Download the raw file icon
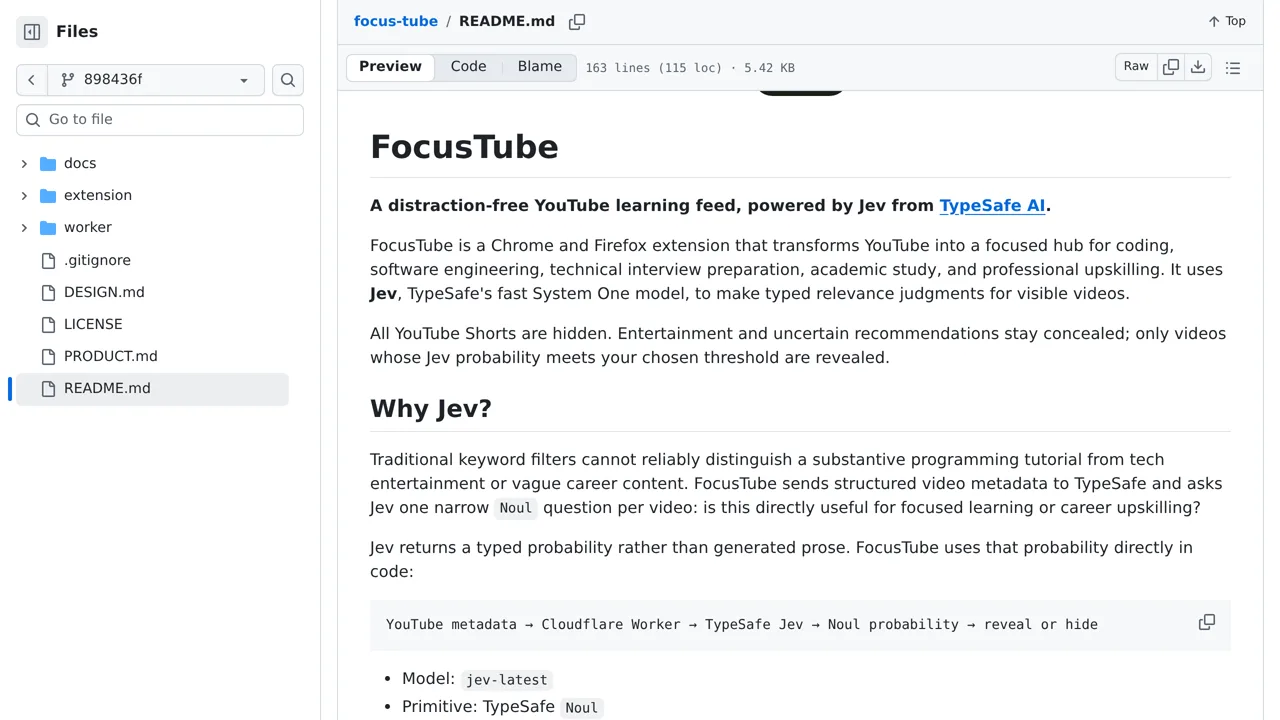This screenshot has height=720, width=1280. [1198, 67]
